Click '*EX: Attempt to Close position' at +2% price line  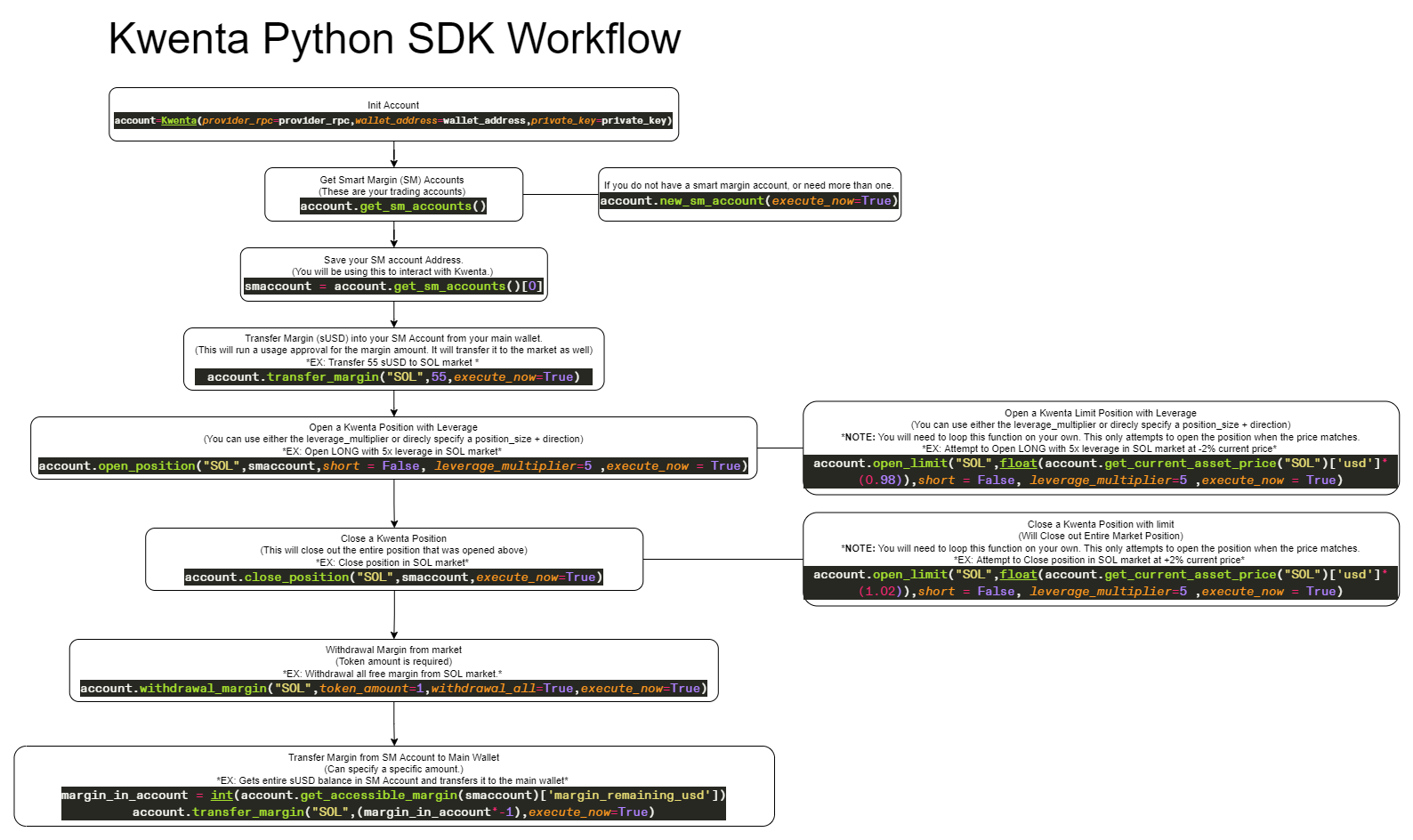(x=1100, y=560)
